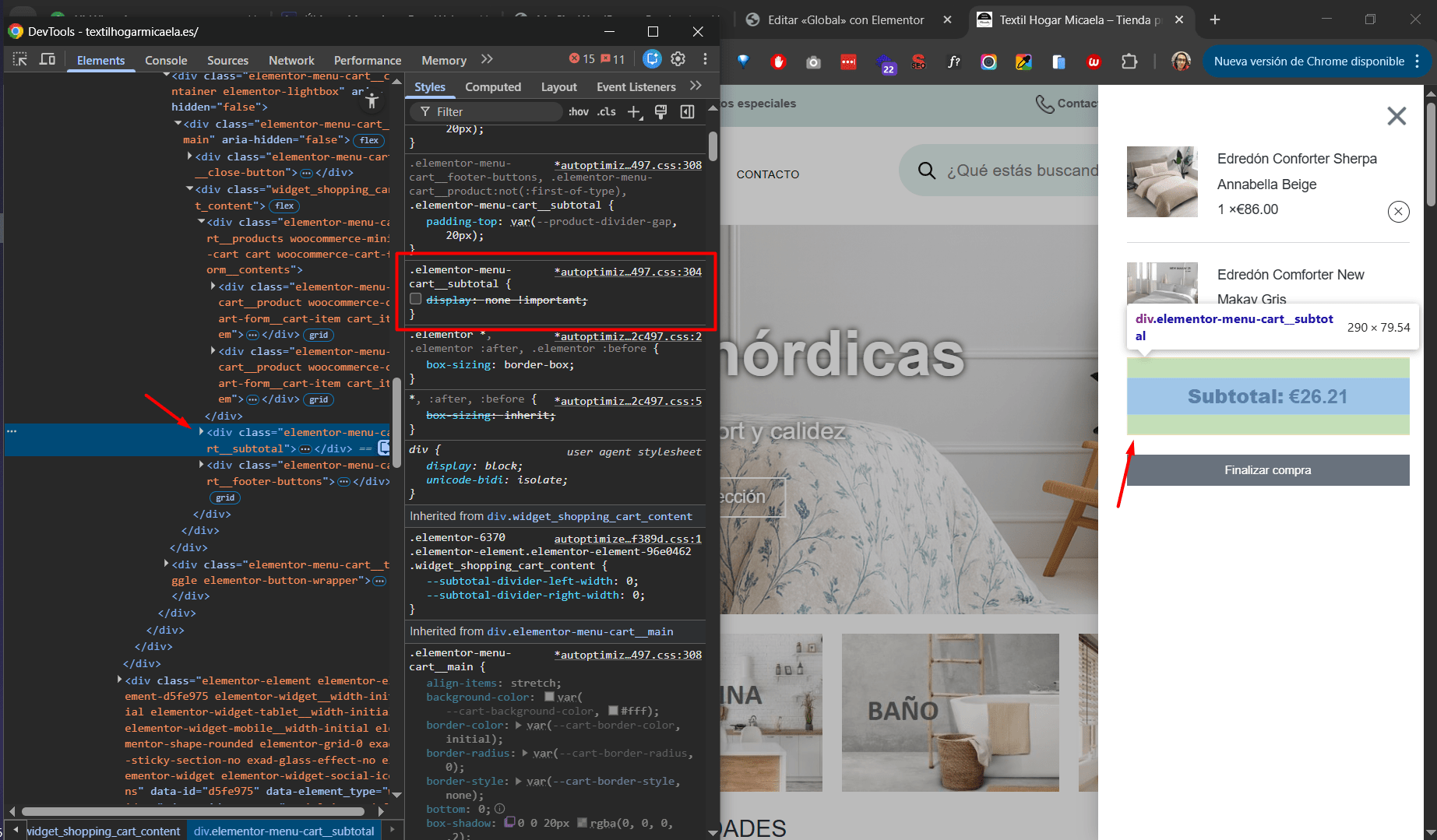Toggle the flex badge on elementor-menu-cart main
The height and width of the screenshot is (840, 1437).
click(x=369, y=140)
